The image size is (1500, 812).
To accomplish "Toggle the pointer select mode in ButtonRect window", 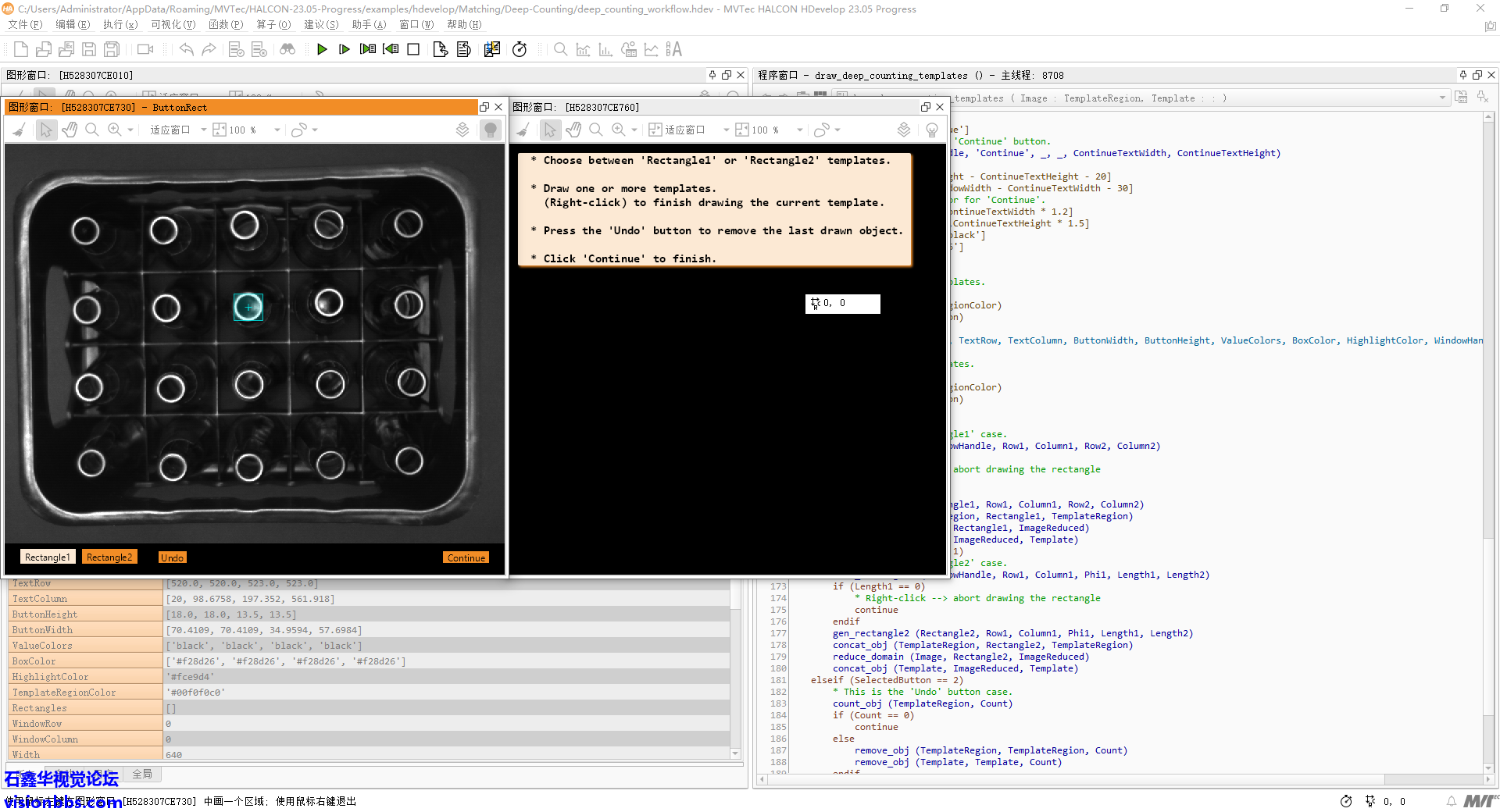I will pos(46,130).
